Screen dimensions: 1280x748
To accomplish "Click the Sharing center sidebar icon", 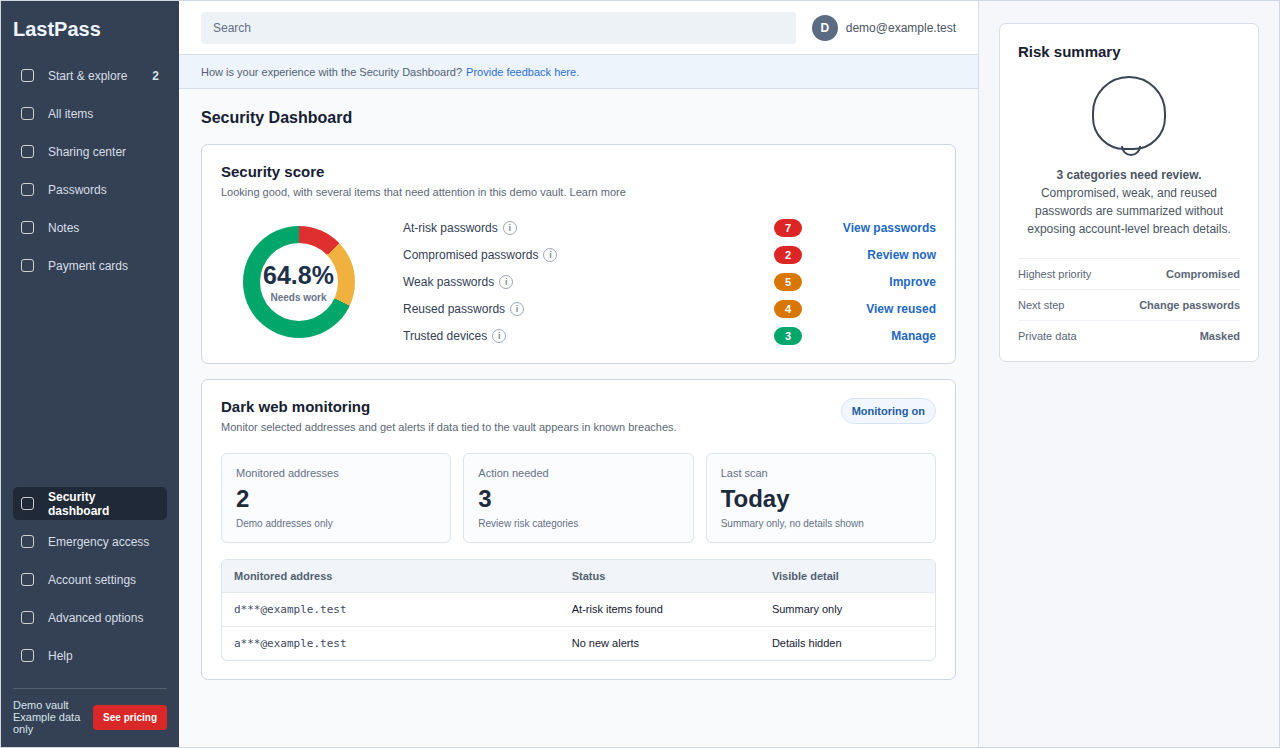I will [x=28, y=152].
